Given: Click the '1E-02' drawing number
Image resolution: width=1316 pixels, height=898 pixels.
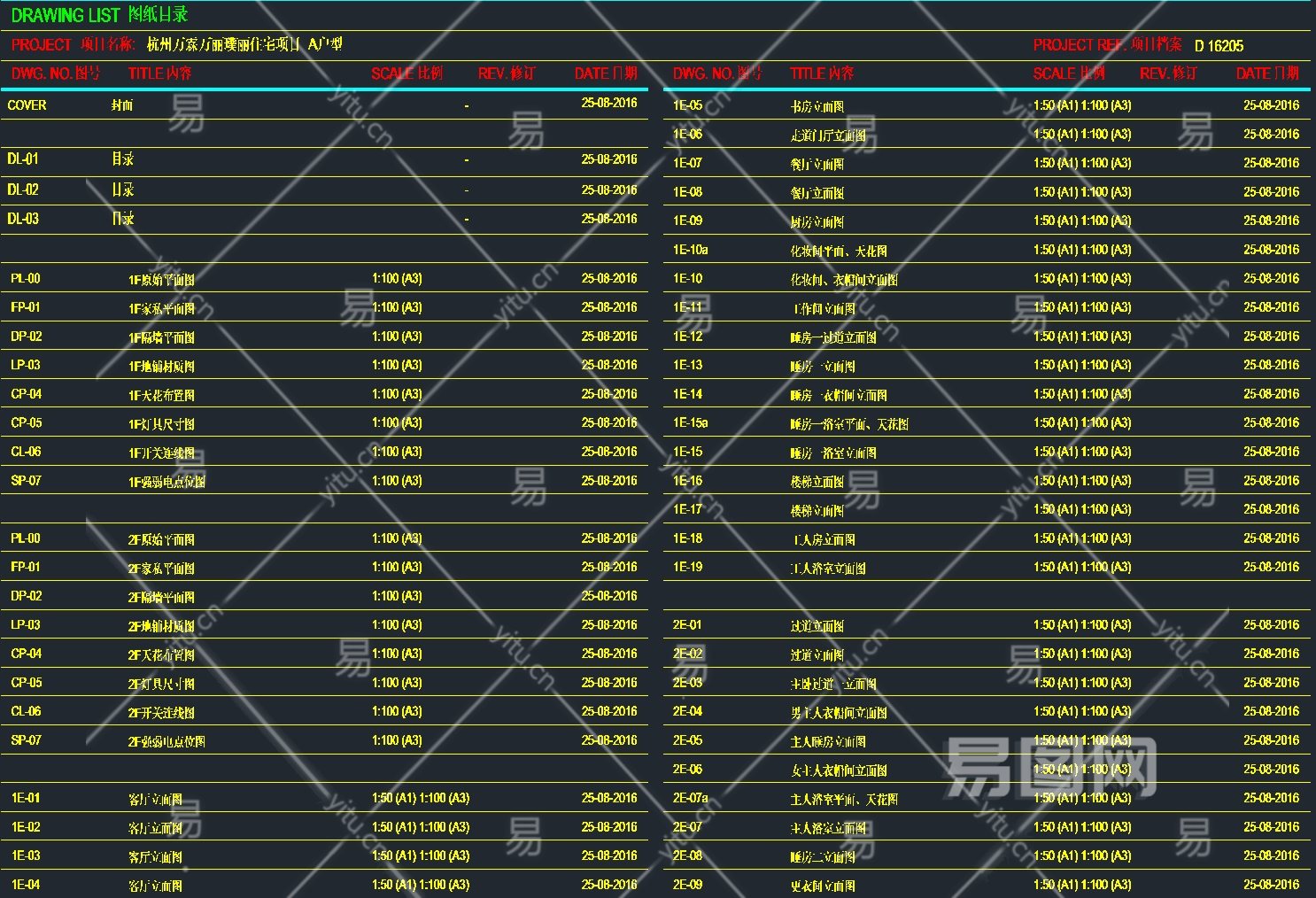Looking at the screenshot, I should coord(26,827).
